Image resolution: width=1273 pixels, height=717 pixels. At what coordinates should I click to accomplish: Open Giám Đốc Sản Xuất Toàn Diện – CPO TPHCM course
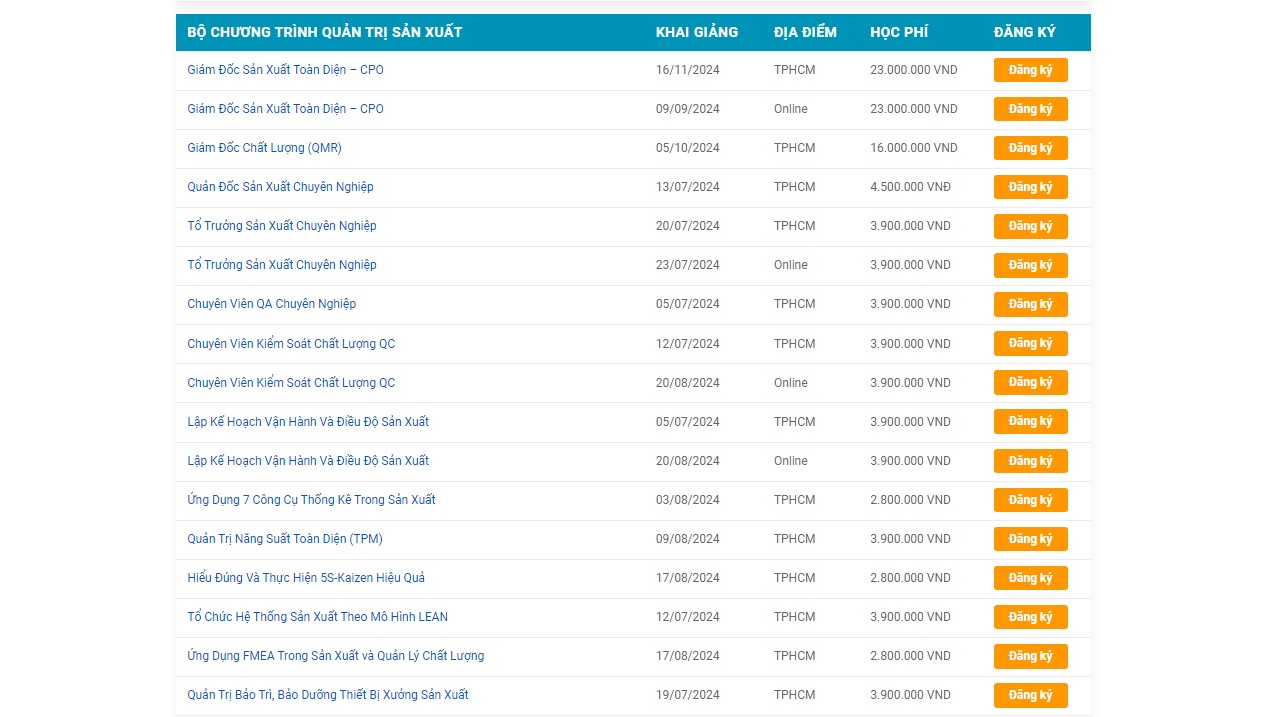(285, 70)
